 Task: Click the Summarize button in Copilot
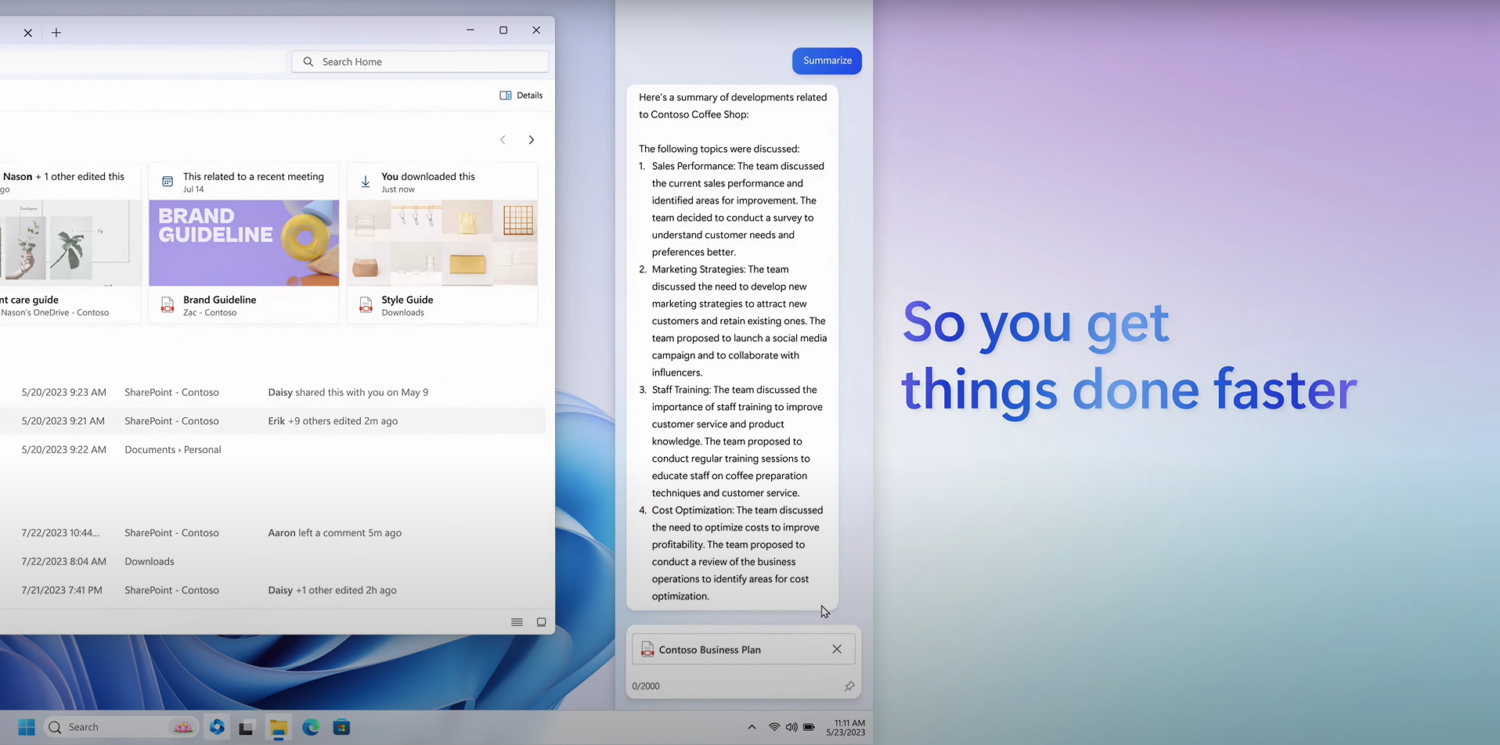point(827,61)
